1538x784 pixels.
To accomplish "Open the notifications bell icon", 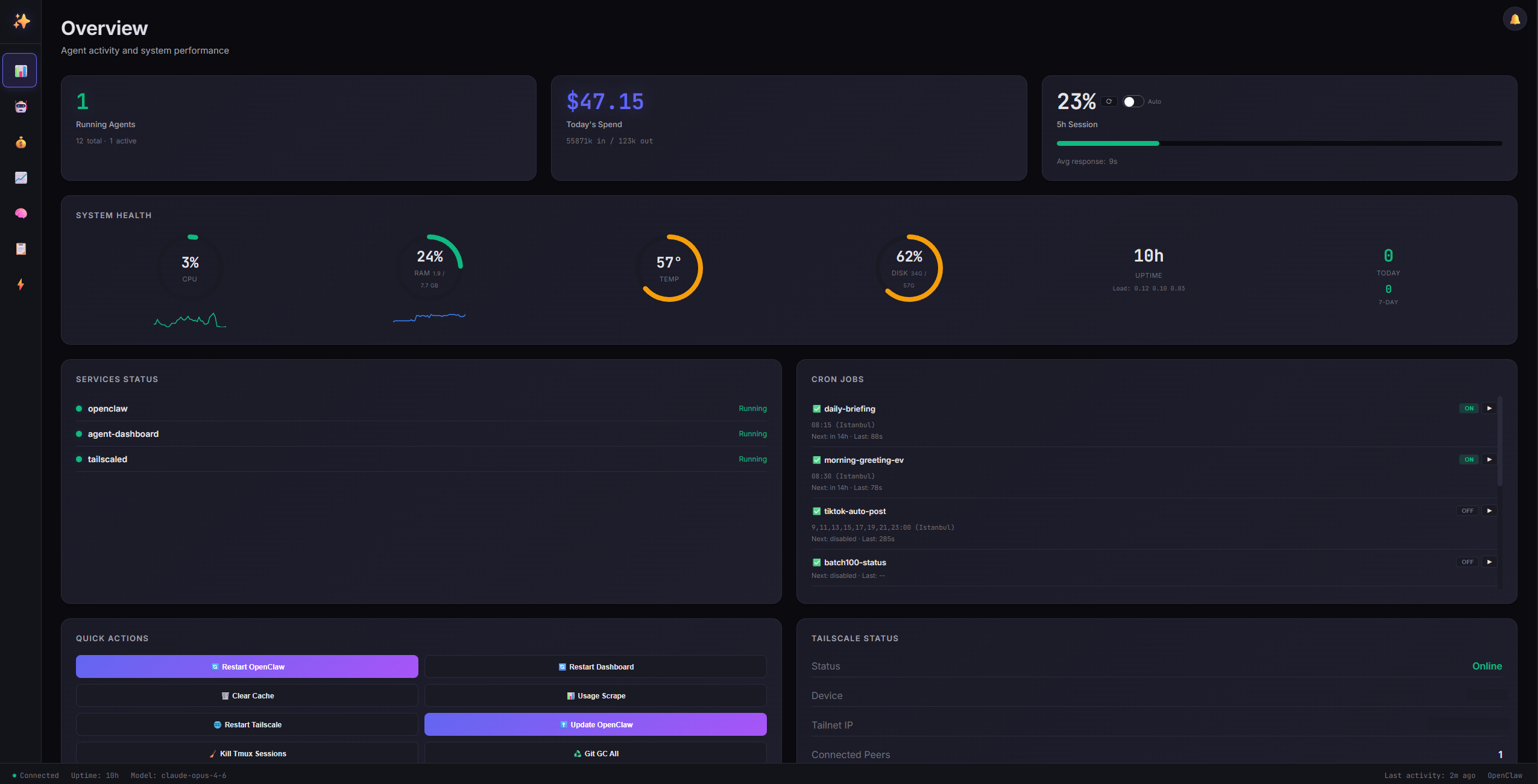I will pyautogui.click(x=1515, y=19).
